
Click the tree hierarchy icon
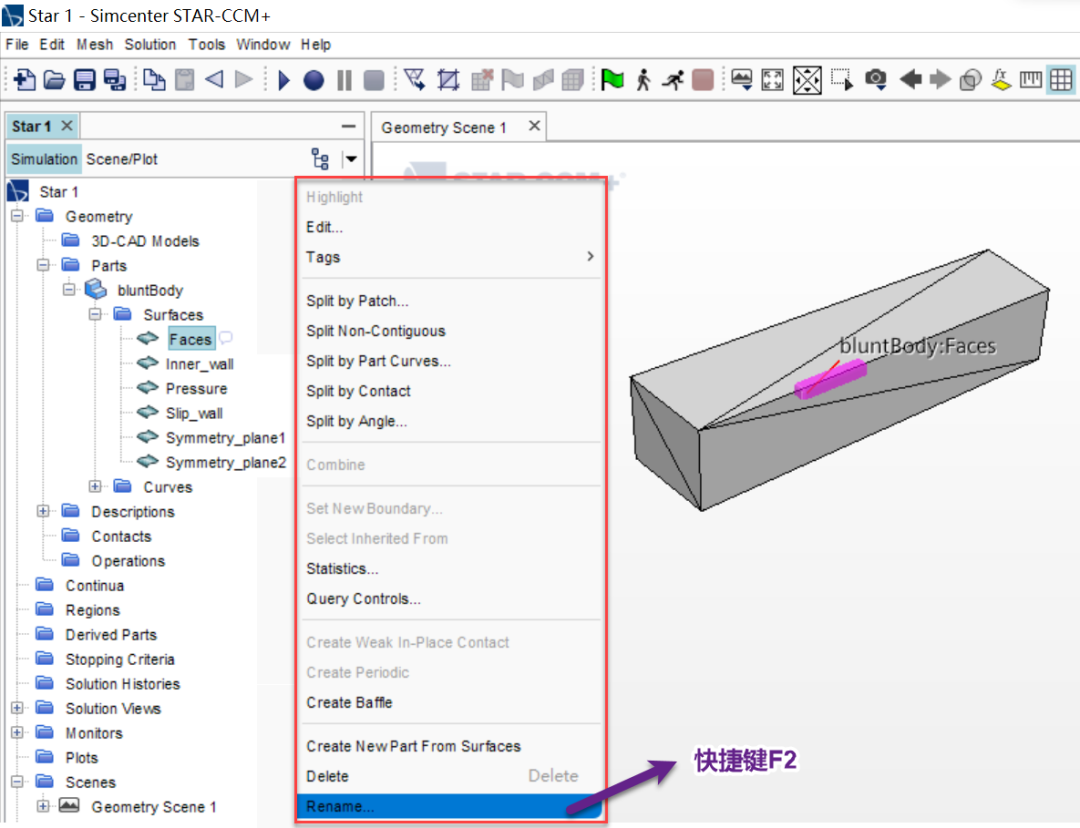pyautogui.click(x=320, y=159)
